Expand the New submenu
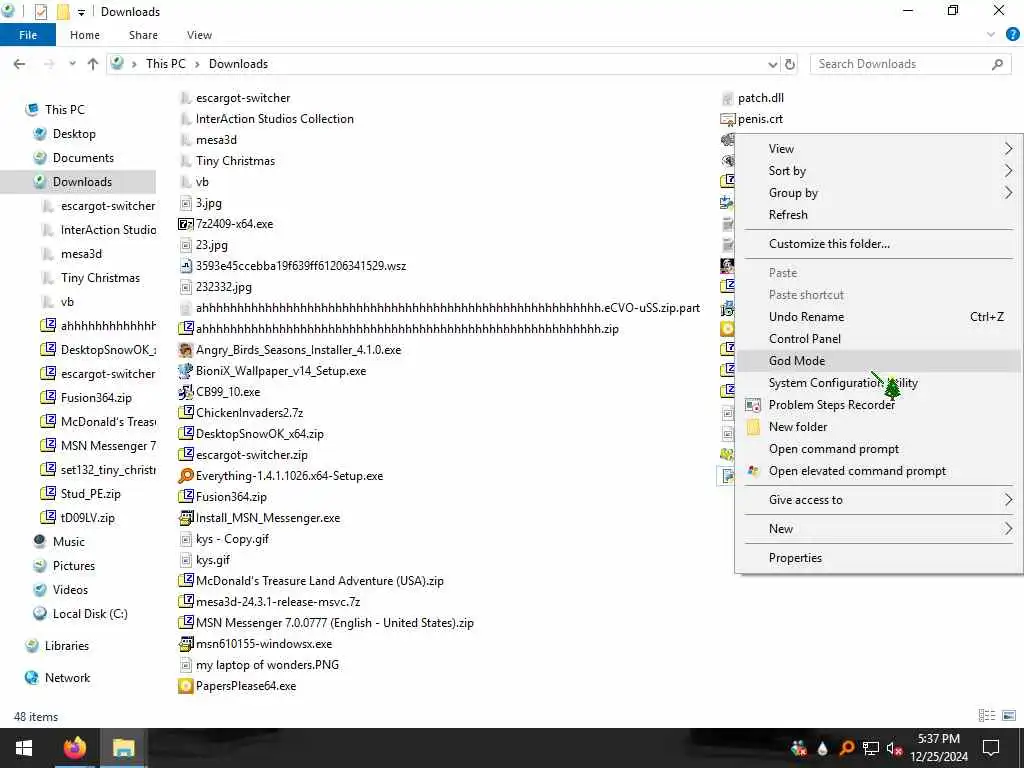The width and height of the screenshot is (1024, 768). [x=1008, y=529]
